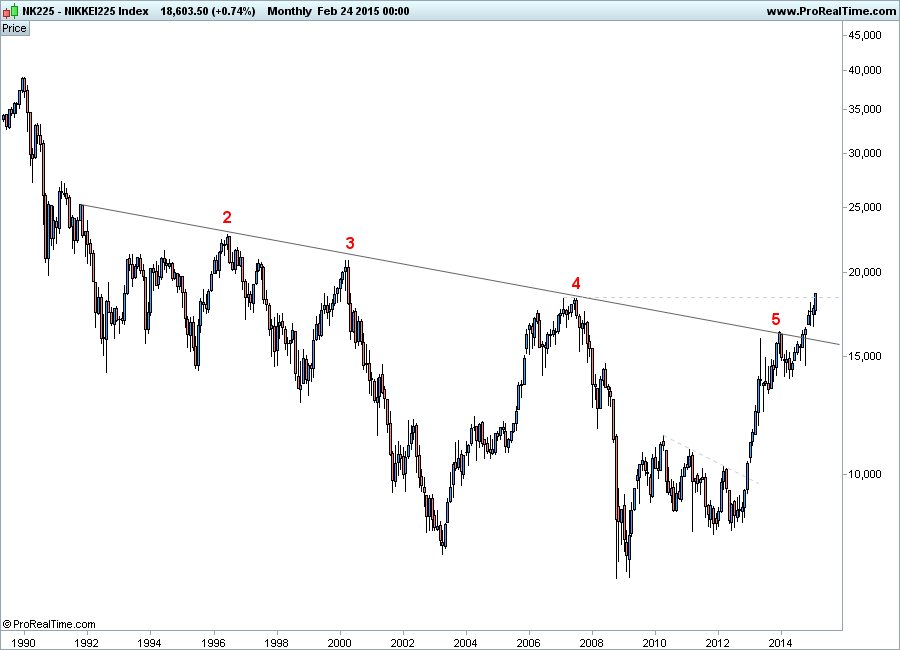The width and height of the screenshot is (900, 650).
Task: Click the ProRealTime.com copyright watermark
Action: pyautogui.click(x=49, y=624)
